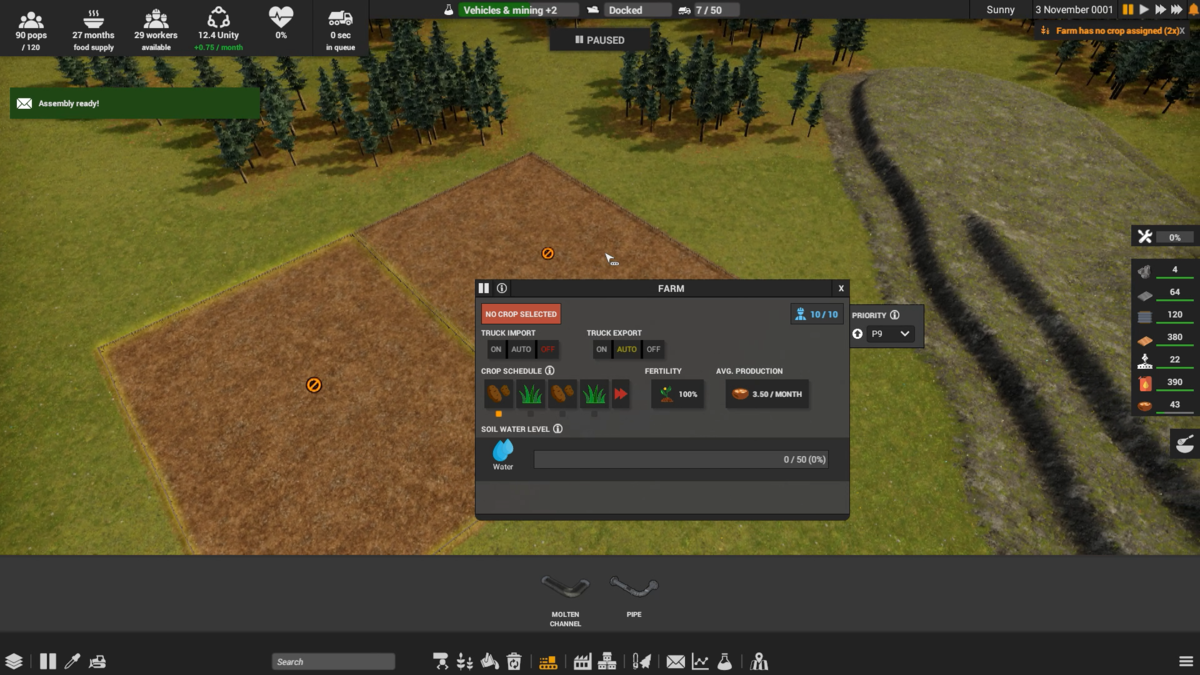The width and height of the screenshot is (1200, 675).
Task: Open the stacked buildings category icon
Action: tap(607, 661)
